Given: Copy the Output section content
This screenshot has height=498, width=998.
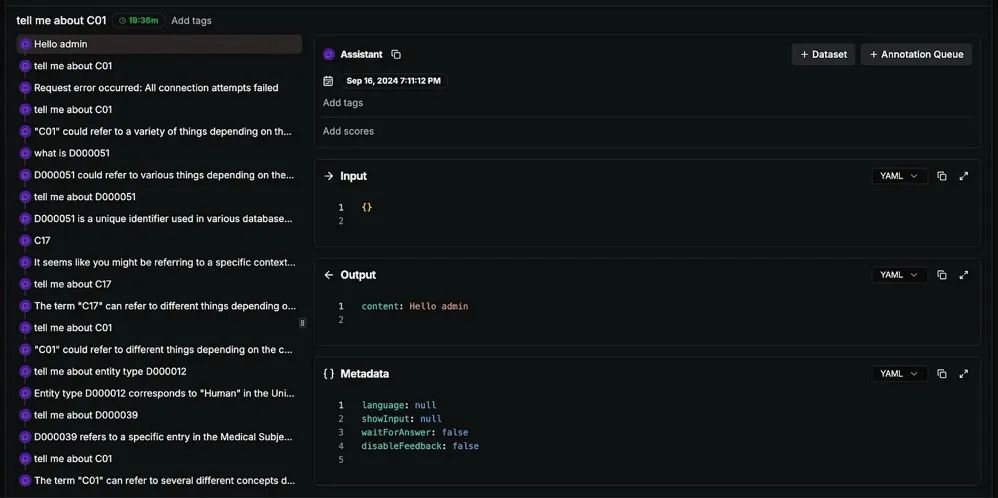Looking at the screenshot, I should (942, 275).
